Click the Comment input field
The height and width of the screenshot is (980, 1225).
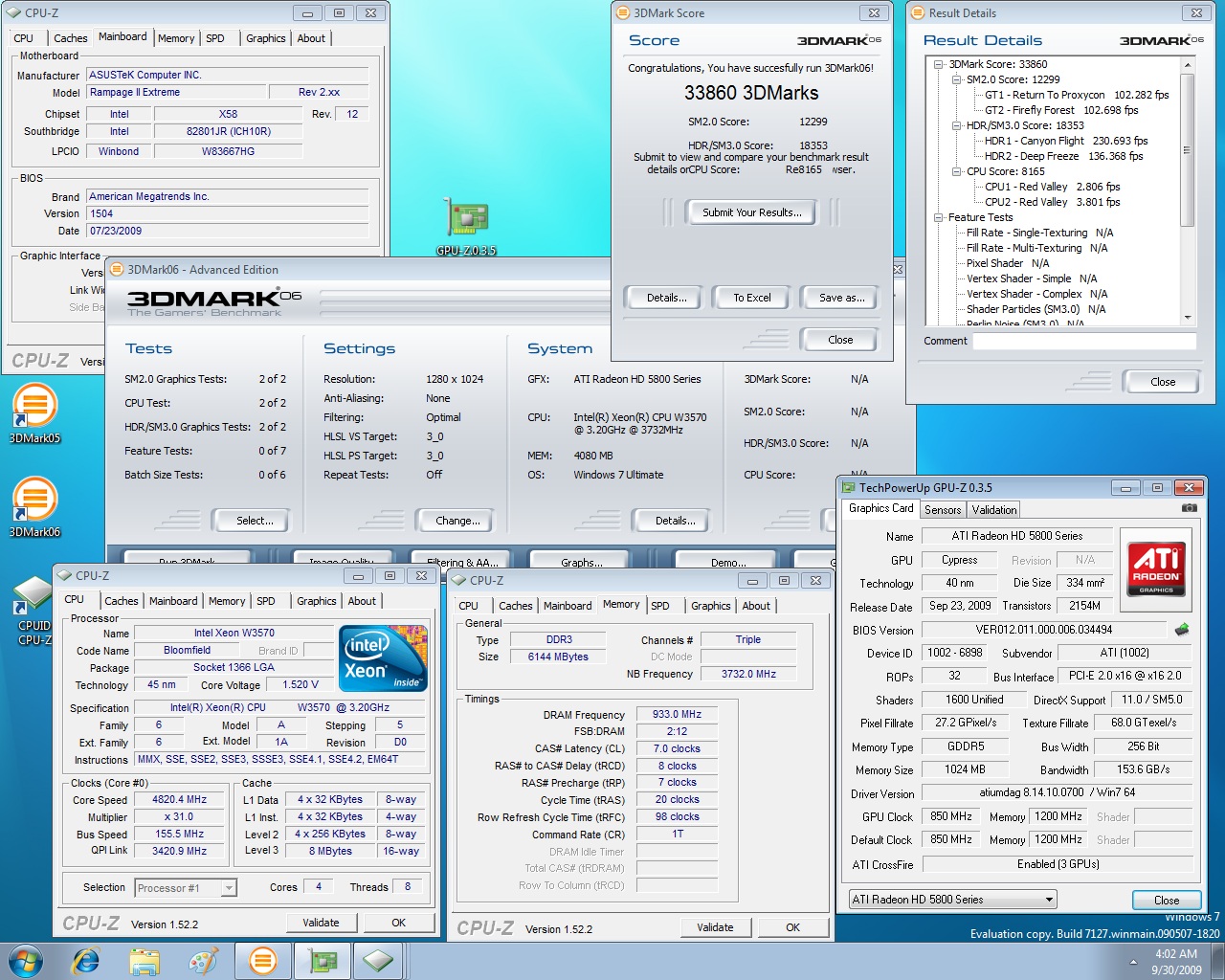tap(1084, 341)
